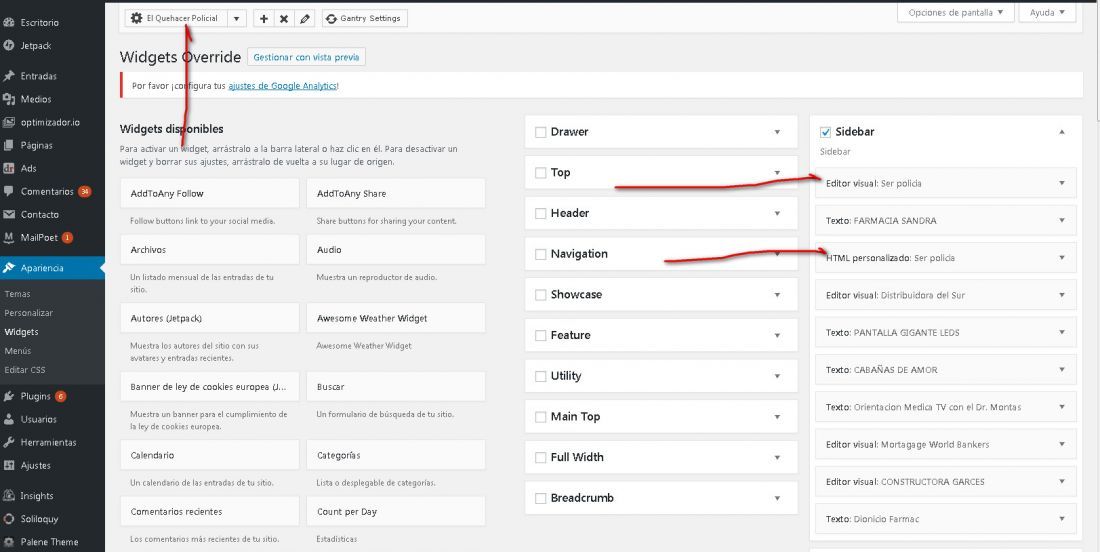Click the Usuarios person icon
Viewport: 1100px width, 552px height.
(x=9, y=419)
